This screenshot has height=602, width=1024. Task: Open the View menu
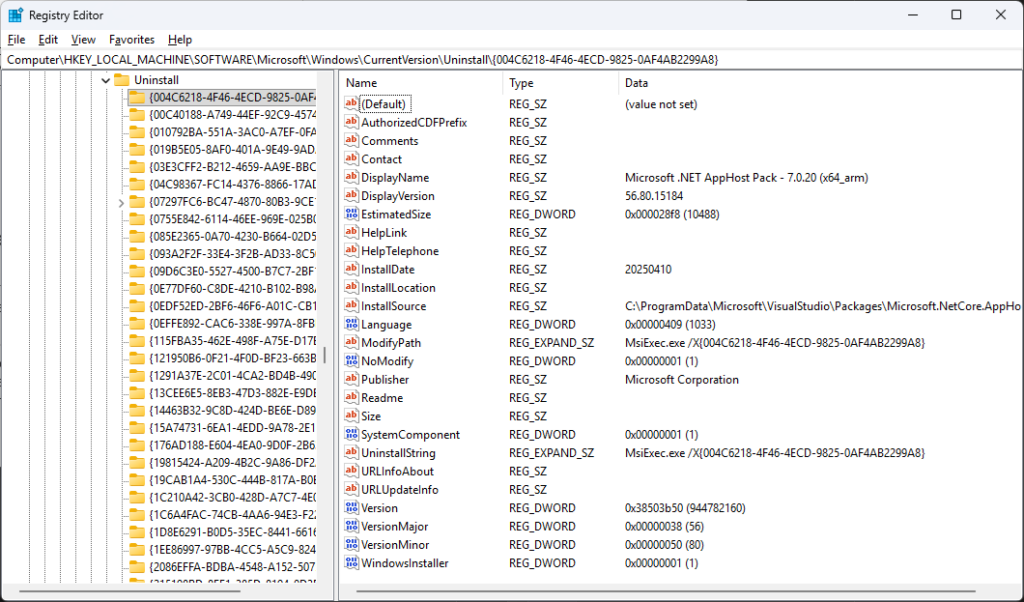pyautogui.click(x=83, y=40)
